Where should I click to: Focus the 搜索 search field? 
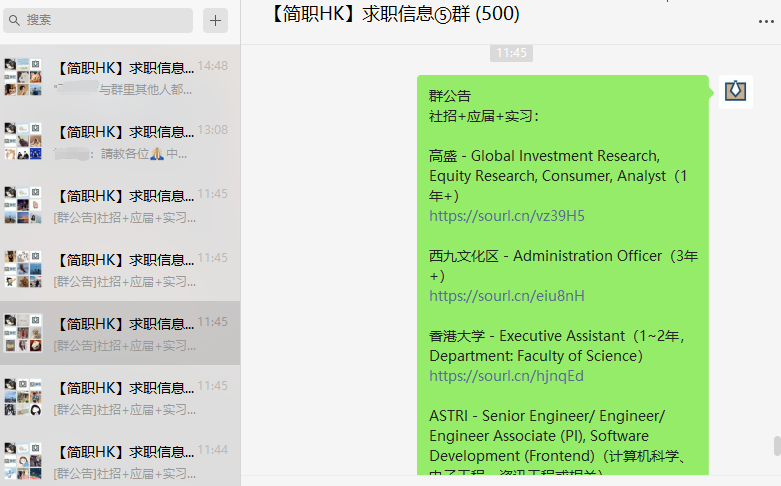98,20
